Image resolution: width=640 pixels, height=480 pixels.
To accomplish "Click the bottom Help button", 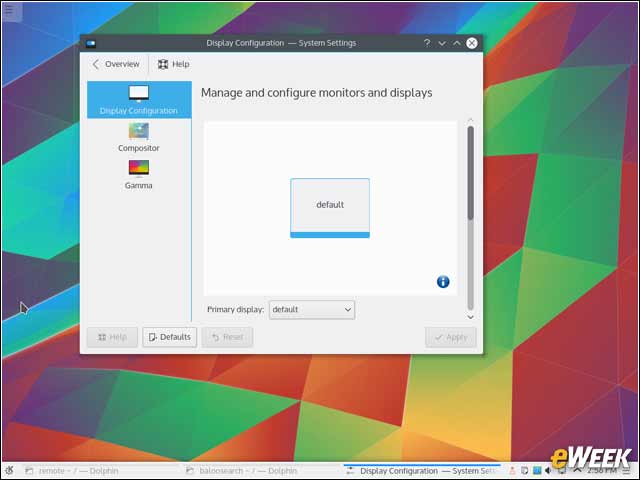I will coord(112,337).
